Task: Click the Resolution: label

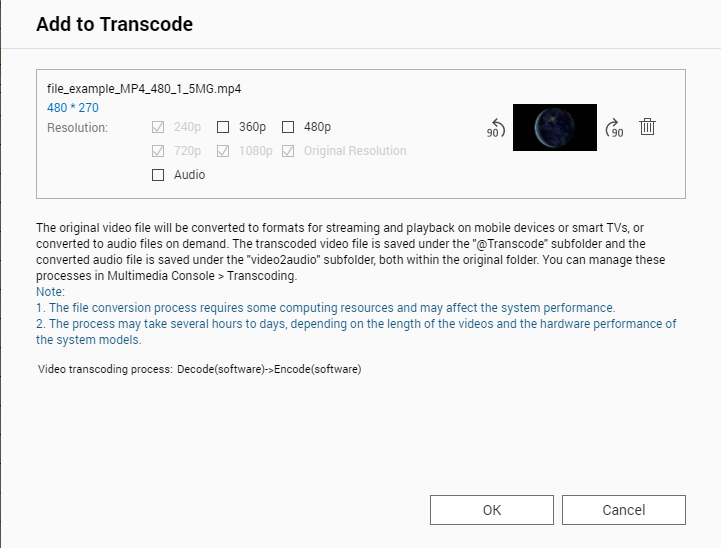Action: pyautogui.click(x=77, y=127)
